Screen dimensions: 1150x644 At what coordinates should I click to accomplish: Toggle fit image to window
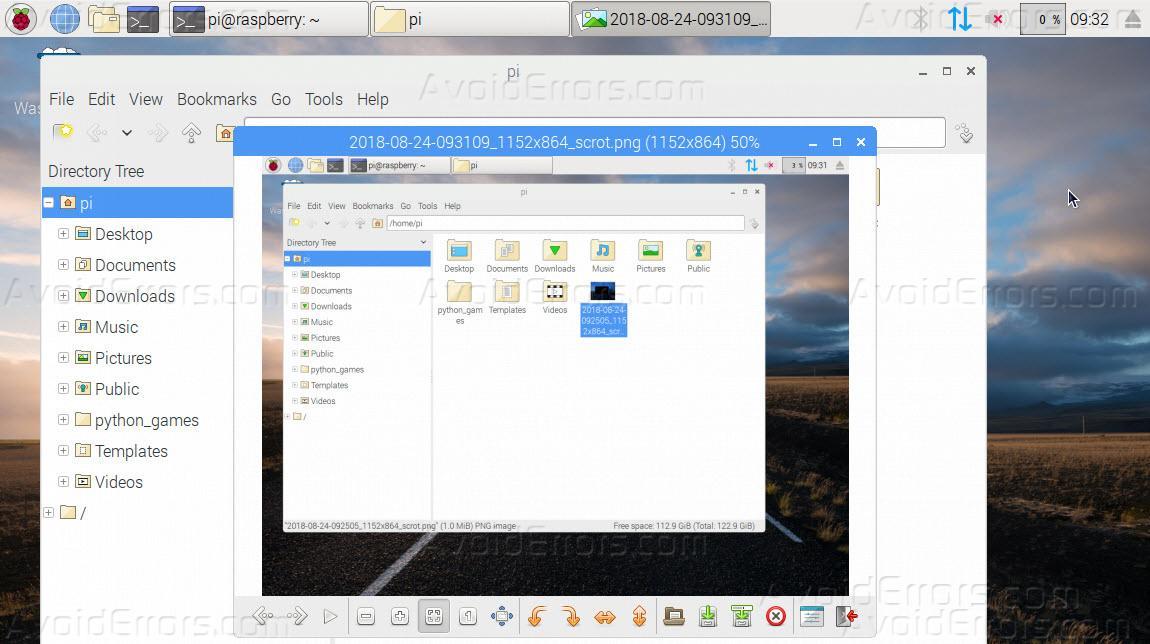pyautogui.click(x=433, y=617)
